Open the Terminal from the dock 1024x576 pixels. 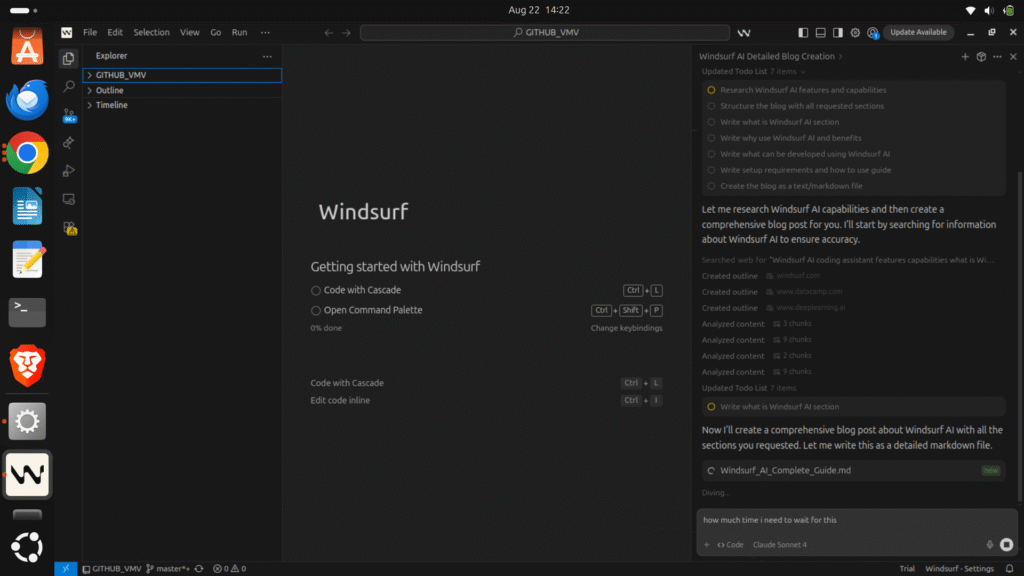tap(27, 312)
